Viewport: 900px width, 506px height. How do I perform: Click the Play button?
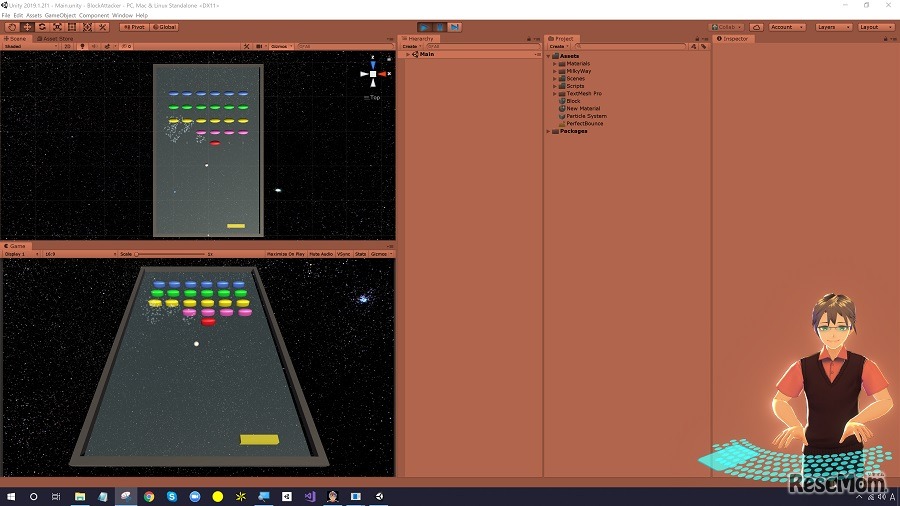pos(424,27)
